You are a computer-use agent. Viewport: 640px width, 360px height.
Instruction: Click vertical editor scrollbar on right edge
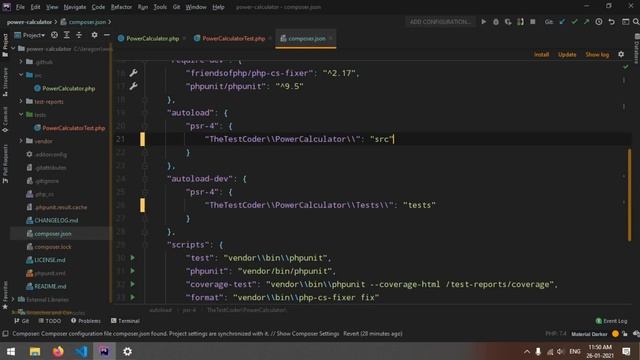[629, 195]
